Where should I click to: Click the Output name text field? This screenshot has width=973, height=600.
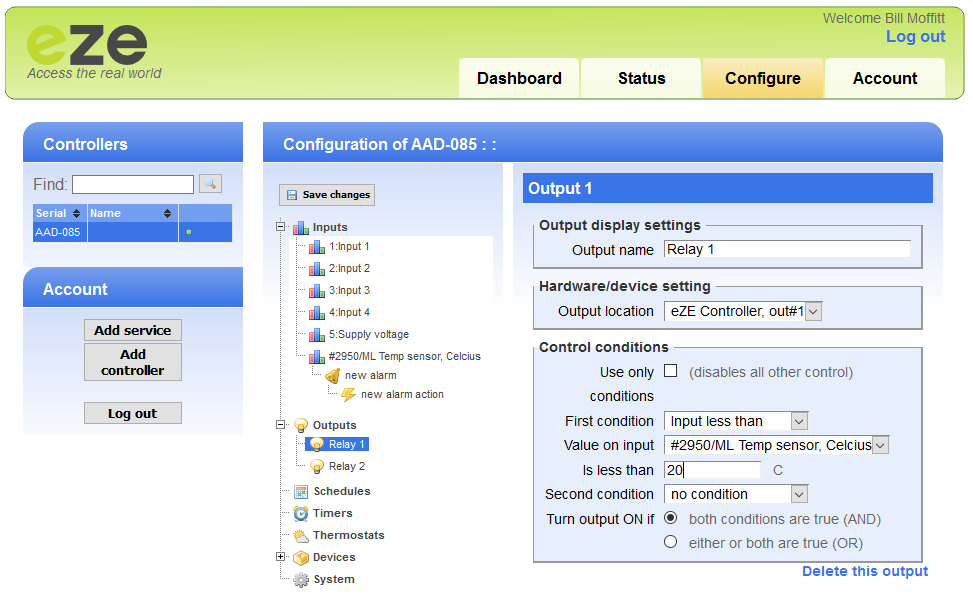click(787, 249)
